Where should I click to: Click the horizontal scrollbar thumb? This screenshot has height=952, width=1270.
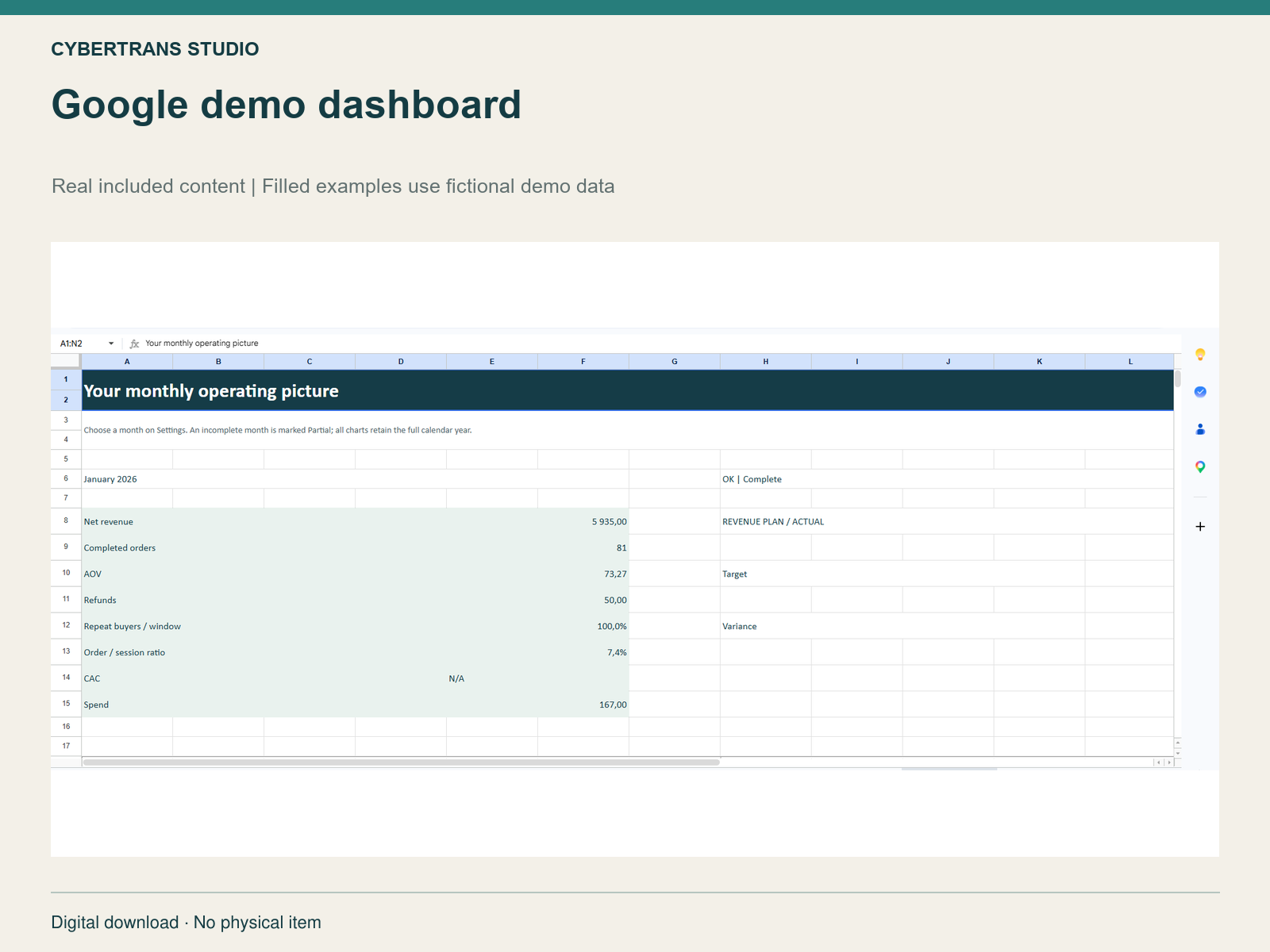tap(402, 762)
